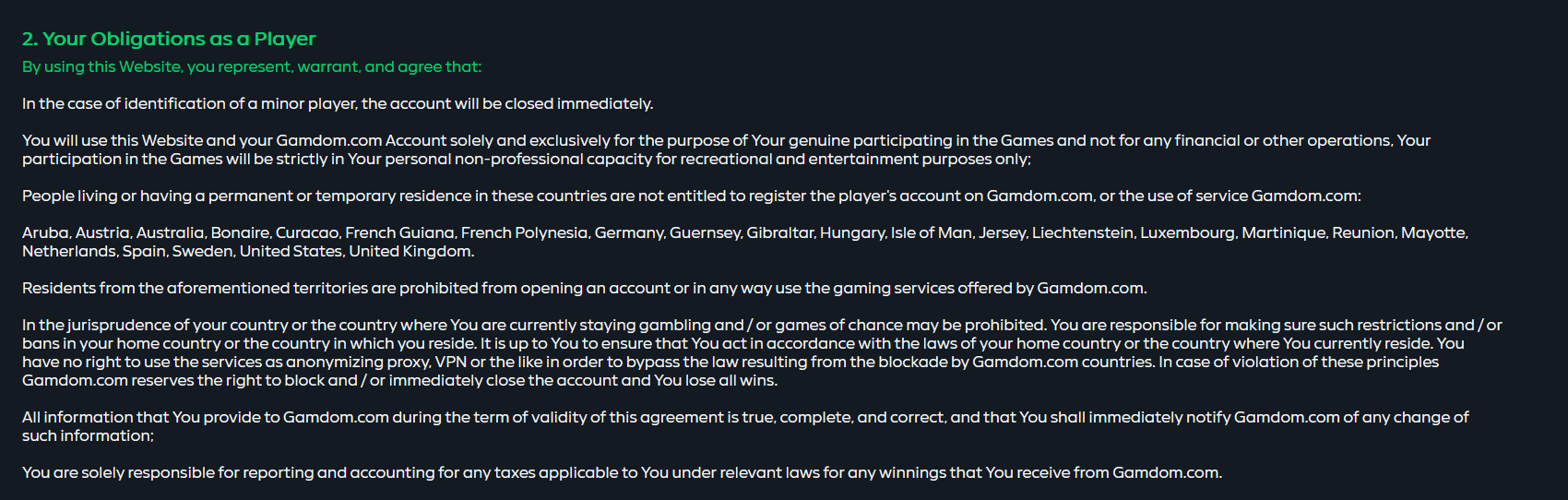Viewport: 1568px width, 500px height.
Task: Click the paragraph starting "You will use this Website"
Action: [726, 149]
